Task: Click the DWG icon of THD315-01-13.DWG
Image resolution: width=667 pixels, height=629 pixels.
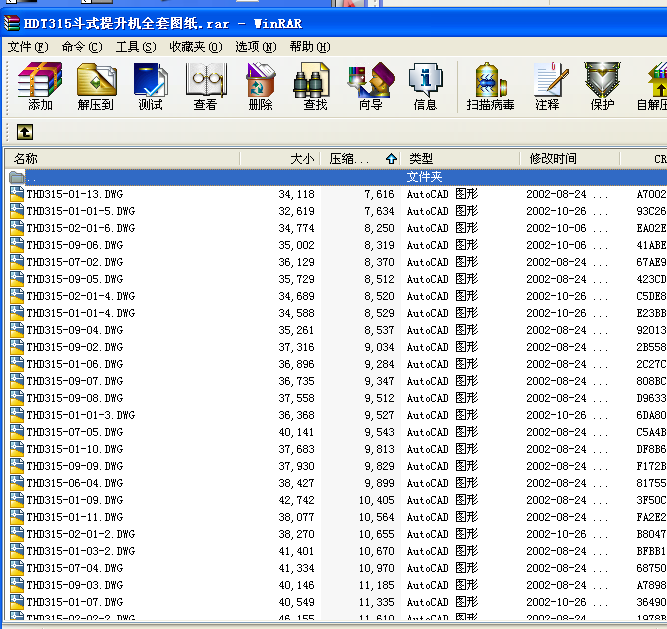Action: coord(17,194)
